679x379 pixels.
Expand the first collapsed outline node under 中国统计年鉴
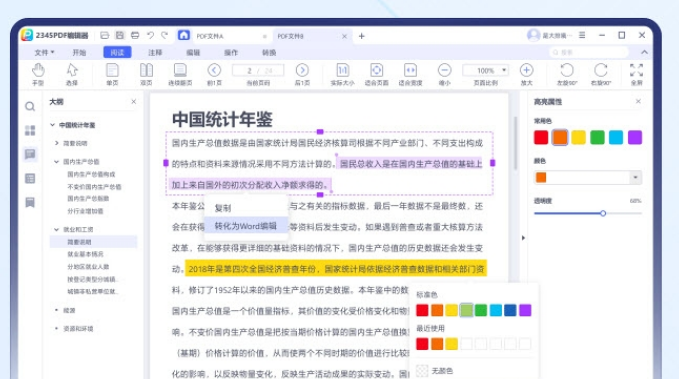coord(57,143)
